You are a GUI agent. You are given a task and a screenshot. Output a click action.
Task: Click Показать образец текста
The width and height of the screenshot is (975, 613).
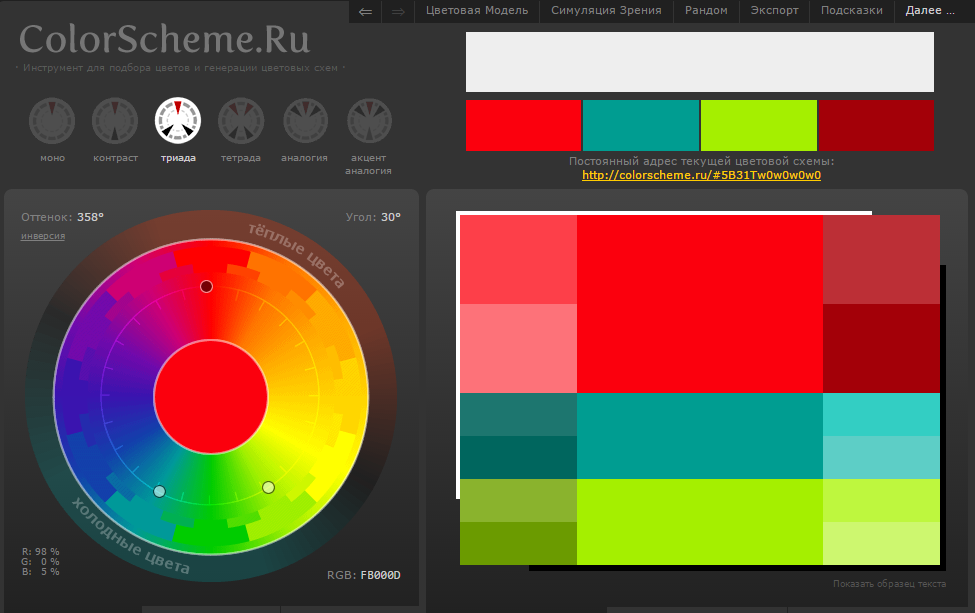[889, 584]
